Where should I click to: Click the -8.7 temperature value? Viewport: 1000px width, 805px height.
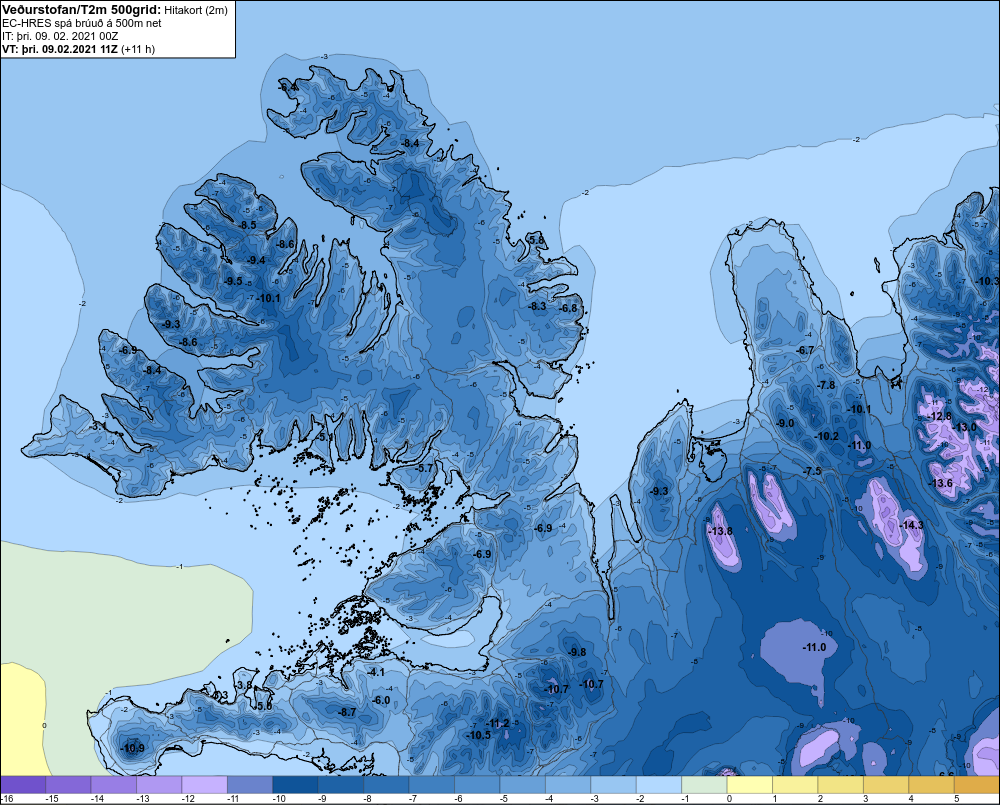(347, 712)
